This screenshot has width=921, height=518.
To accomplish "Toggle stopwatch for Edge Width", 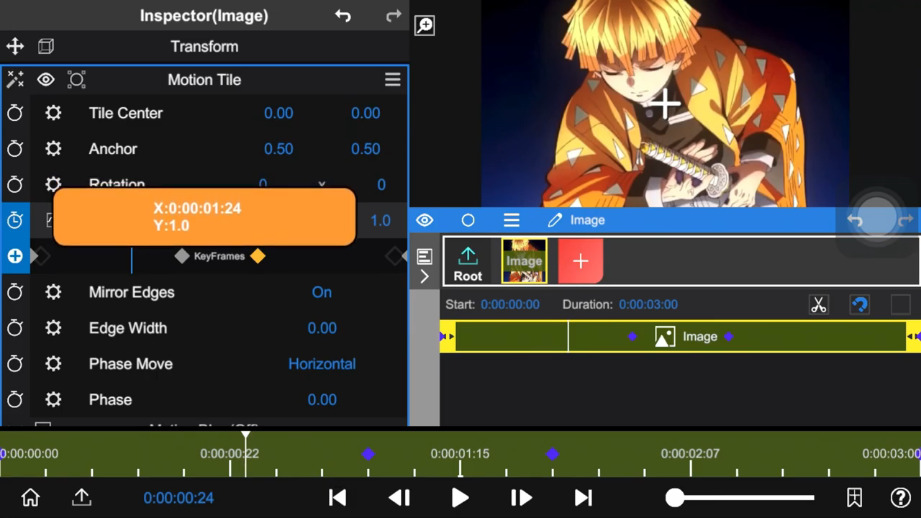I will 15,328.
